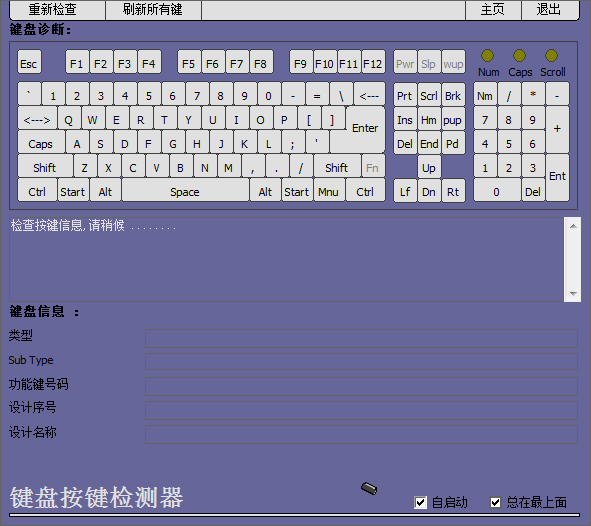This screenshot has width=591, height=526.
Task: Select the Backspace arrow key
Action: click(x=369, y=94)
